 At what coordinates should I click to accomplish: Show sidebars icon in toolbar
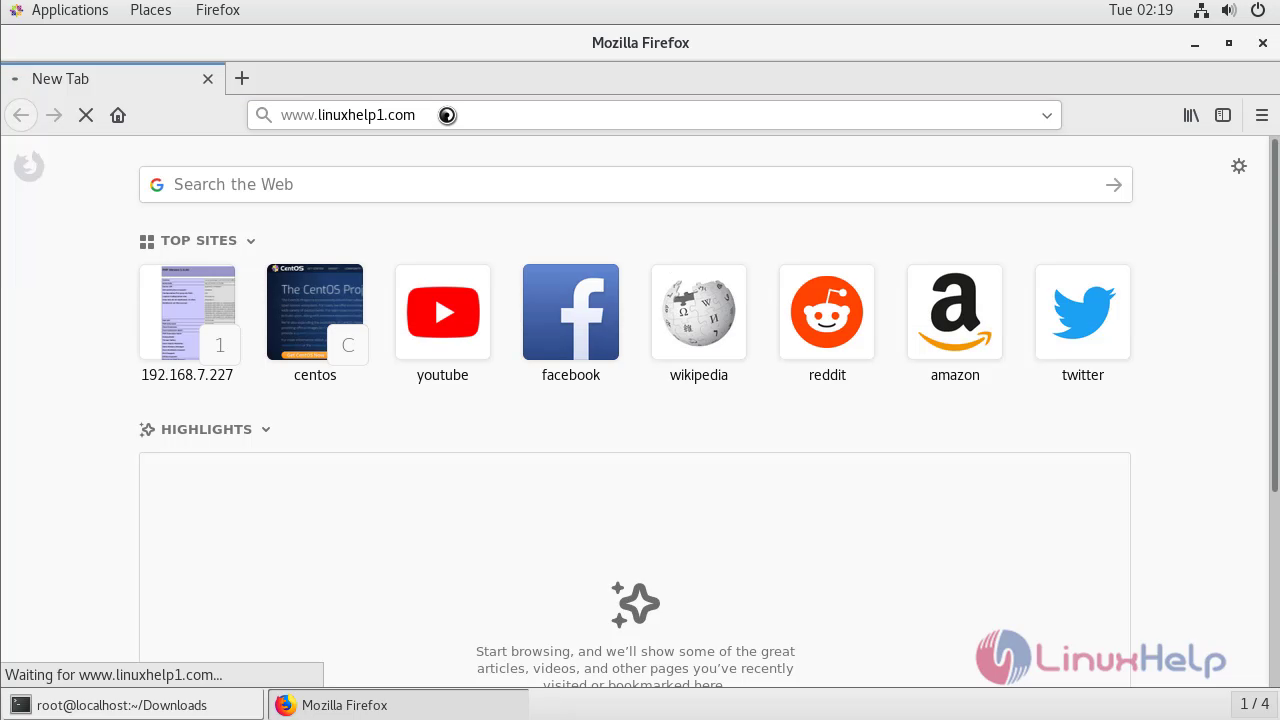tap(1223, 115)
